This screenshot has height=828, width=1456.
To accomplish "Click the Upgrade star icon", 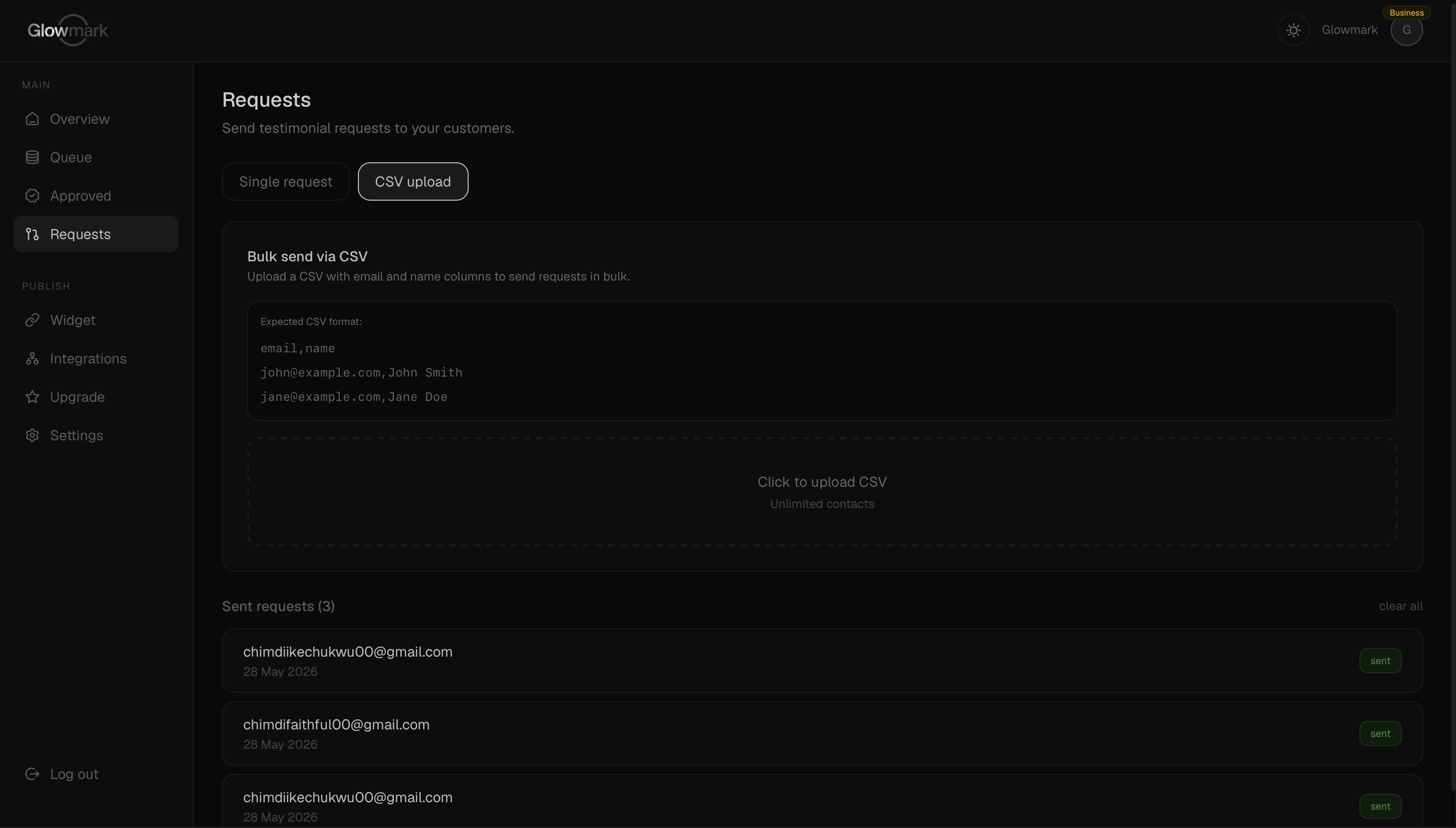I will click(x=32, y=397).
